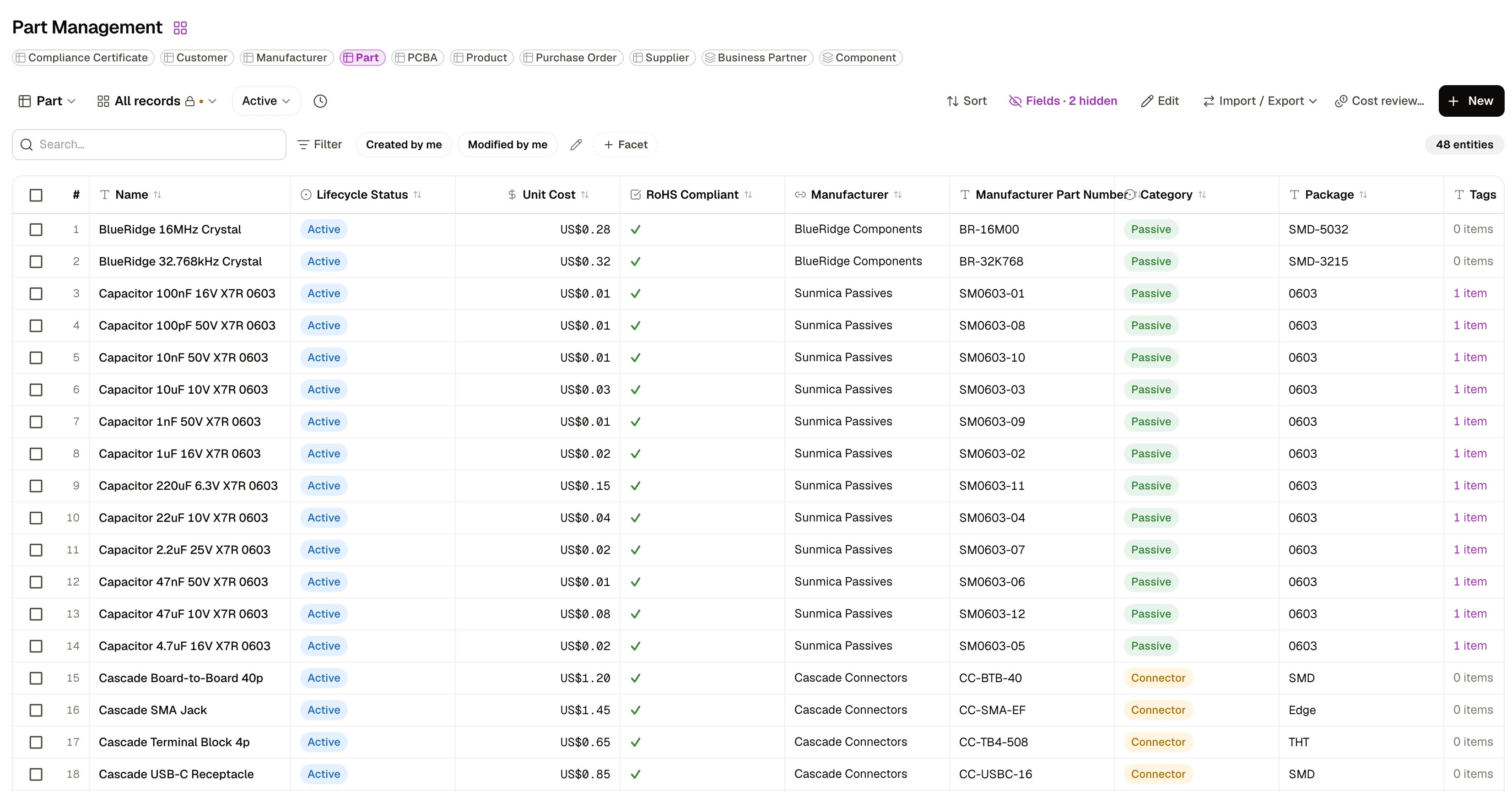This screenshot has height=792, width=1512.
Task: Select checkbox for Cascade SMA Jack row
Action: 36,711
